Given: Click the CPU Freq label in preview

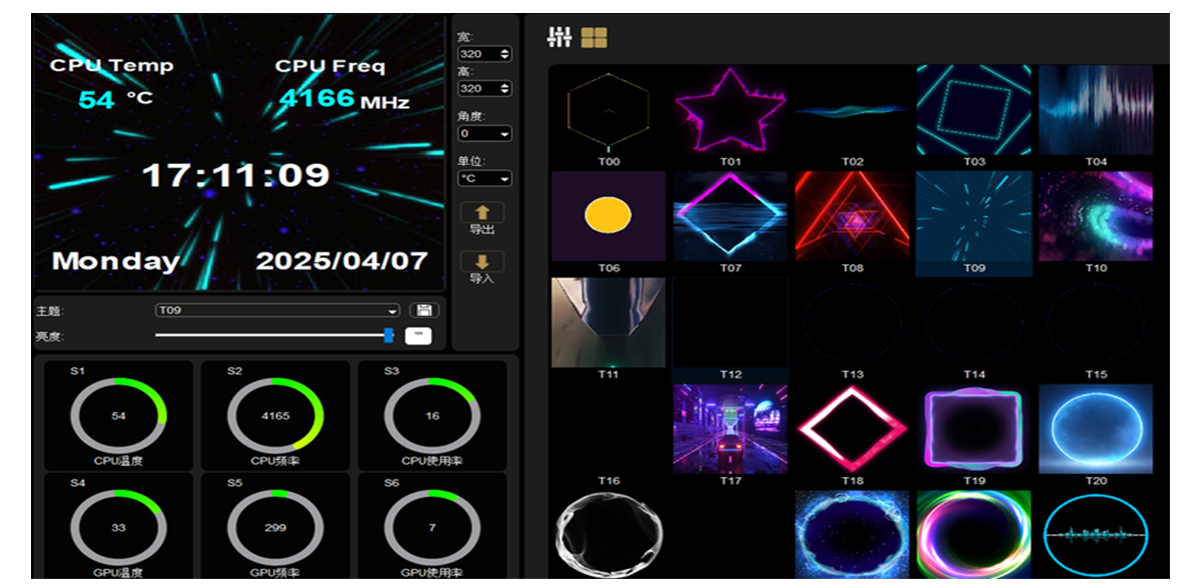Looking at the screenshot, I should pyautogui.click(x=330, y=66).
